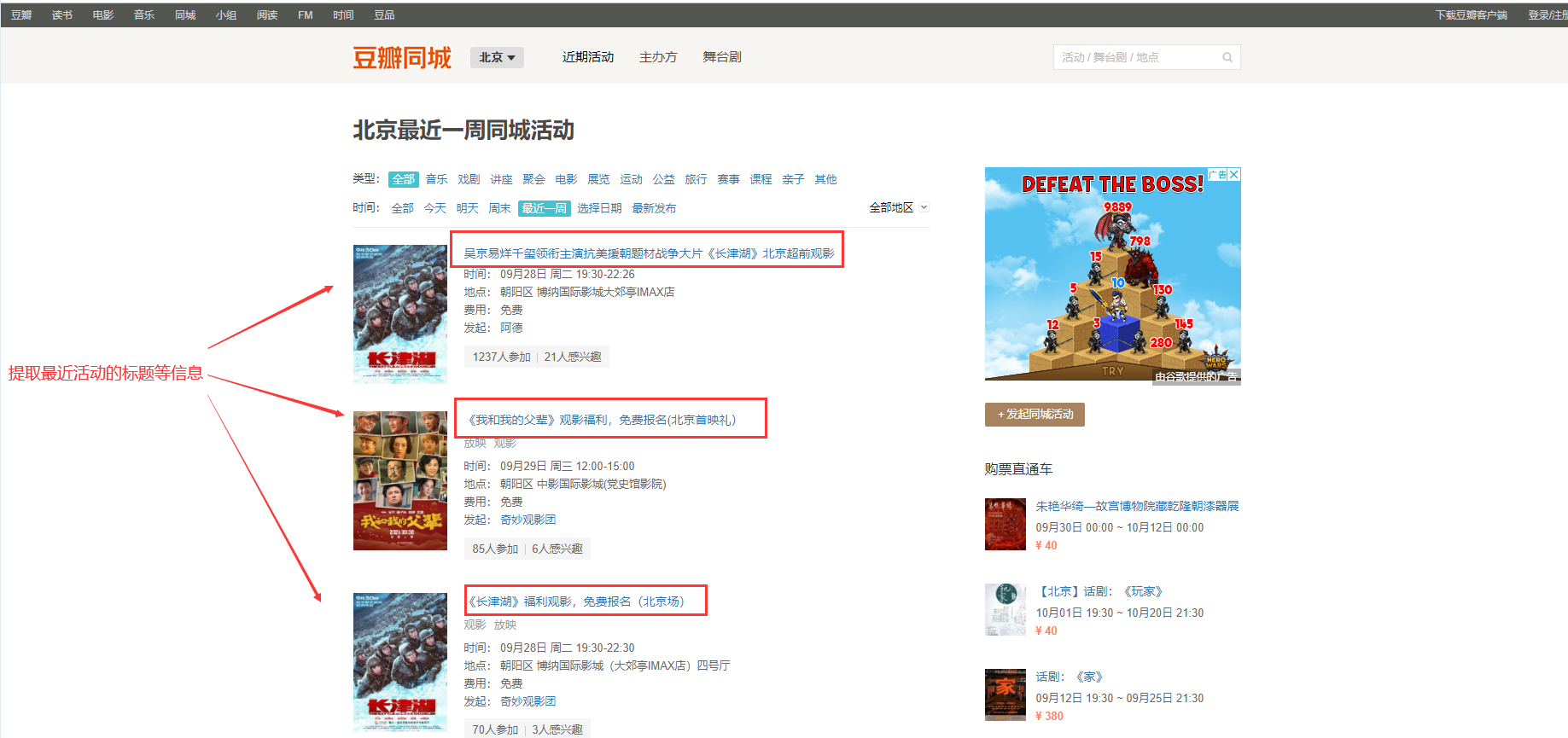The image size is (1568, 738).
Task: Click the 放映 tag under 我和我的父辈
Action: pyautogui.click(x=475, y=443)
